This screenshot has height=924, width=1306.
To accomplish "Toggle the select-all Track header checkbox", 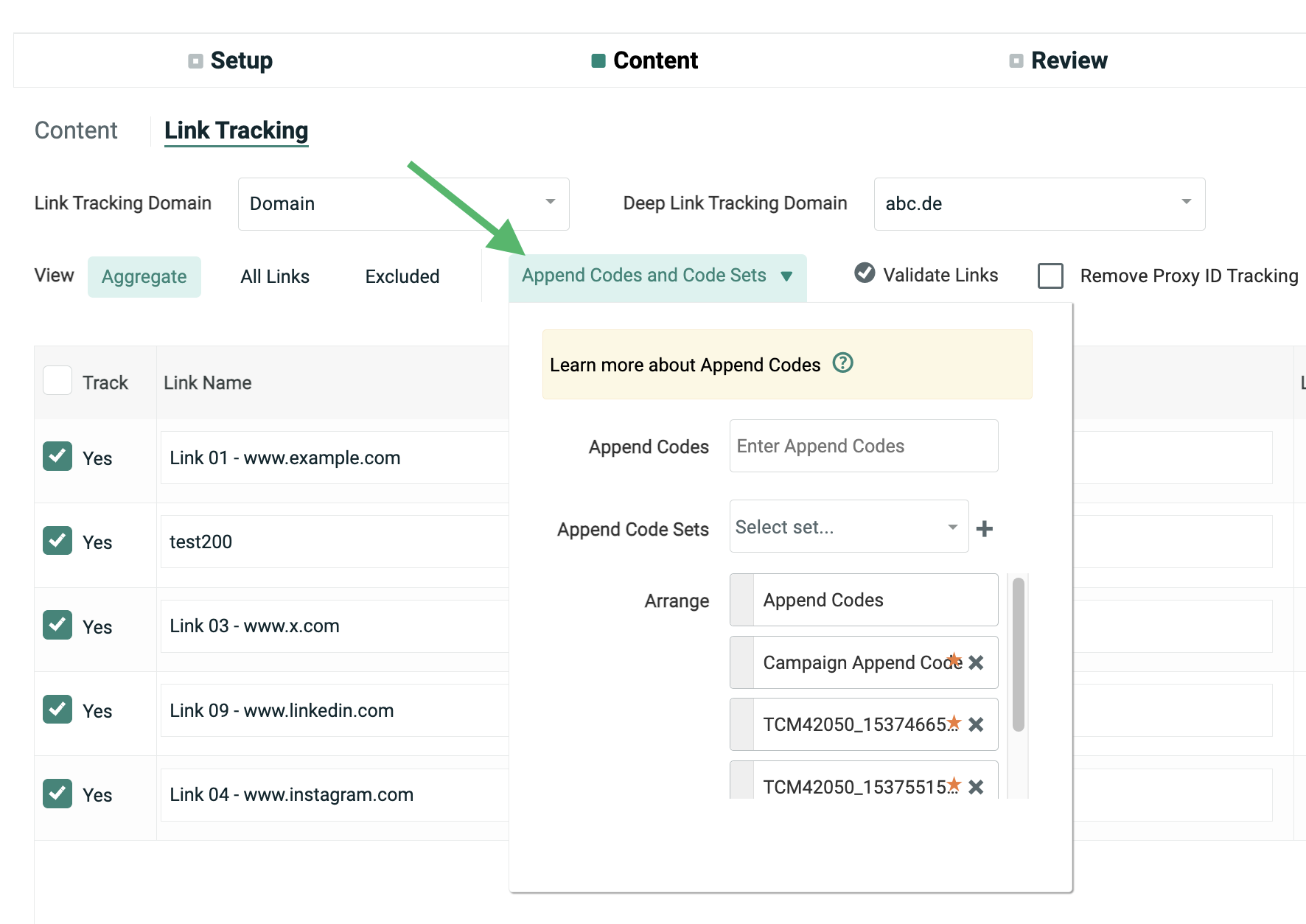I will (57, 381).
